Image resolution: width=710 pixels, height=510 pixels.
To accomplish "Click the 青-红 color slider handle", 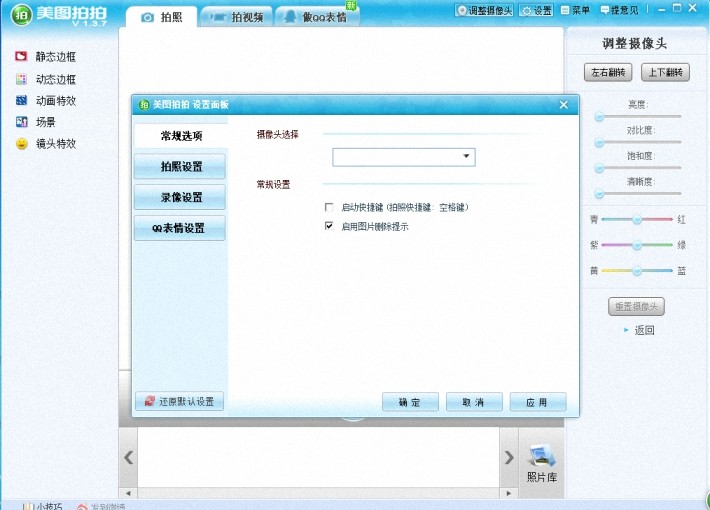I will tap(637, 220).
